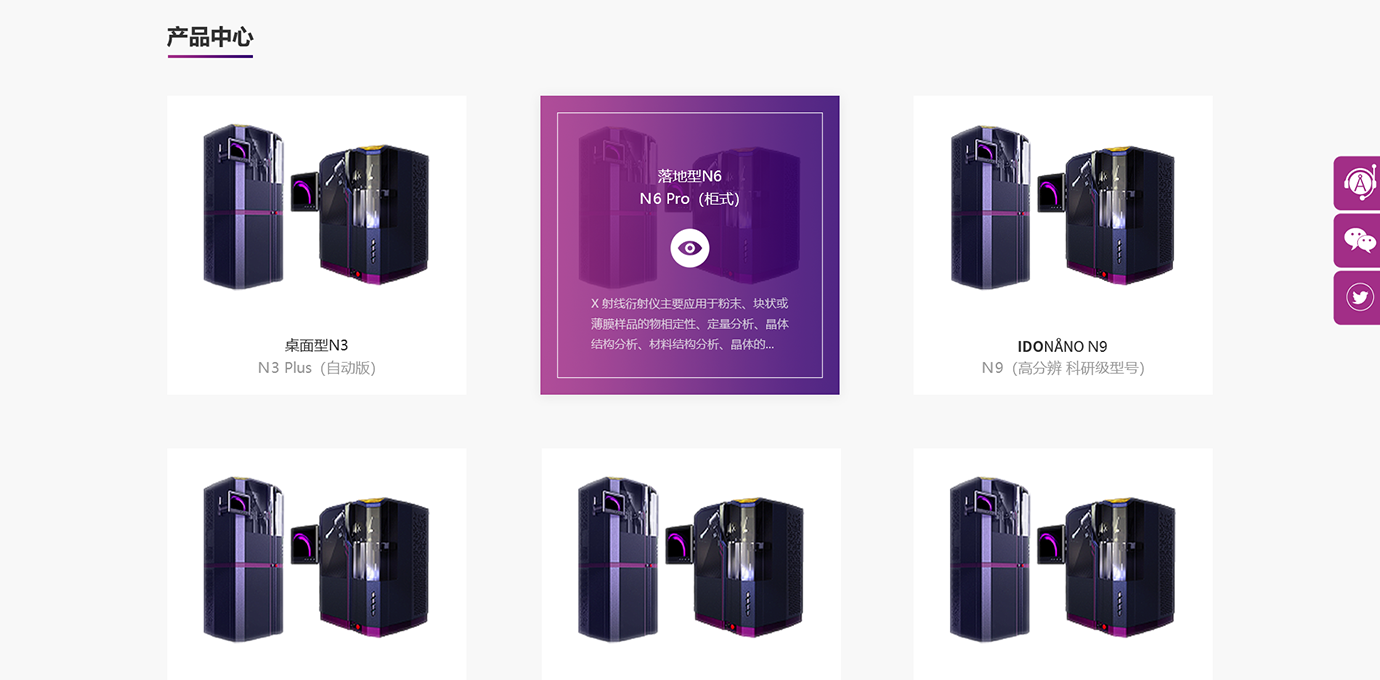Select the 产品中心 section heading
The height and width of the screenshot is (680, 1380).
pos(210,38)
